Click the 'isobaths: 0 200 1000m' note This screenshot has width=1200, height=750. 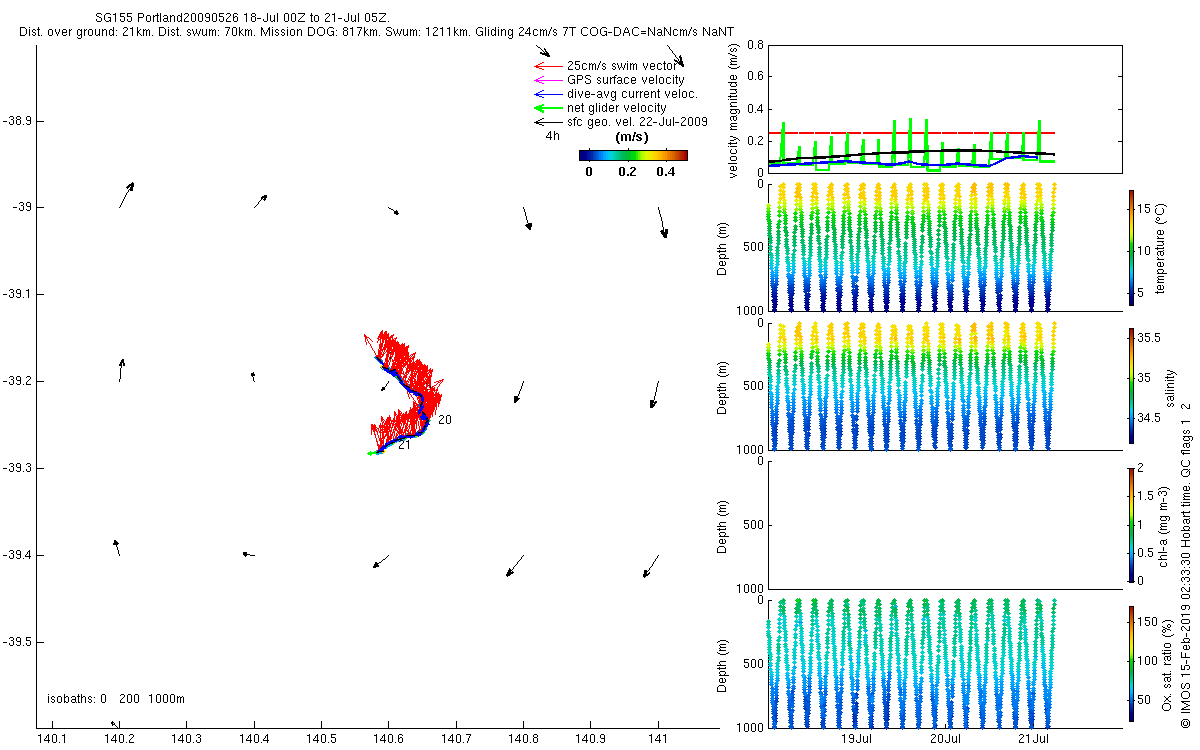116,699
